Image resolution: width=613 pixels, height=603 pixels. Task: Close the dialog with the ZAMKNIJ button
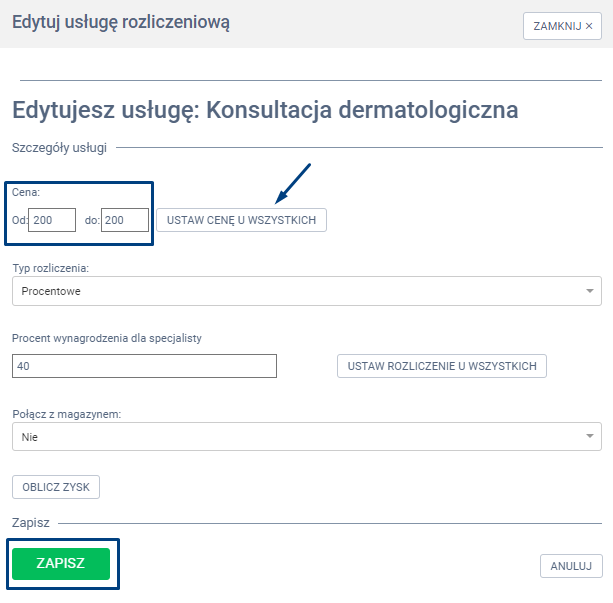562,26
